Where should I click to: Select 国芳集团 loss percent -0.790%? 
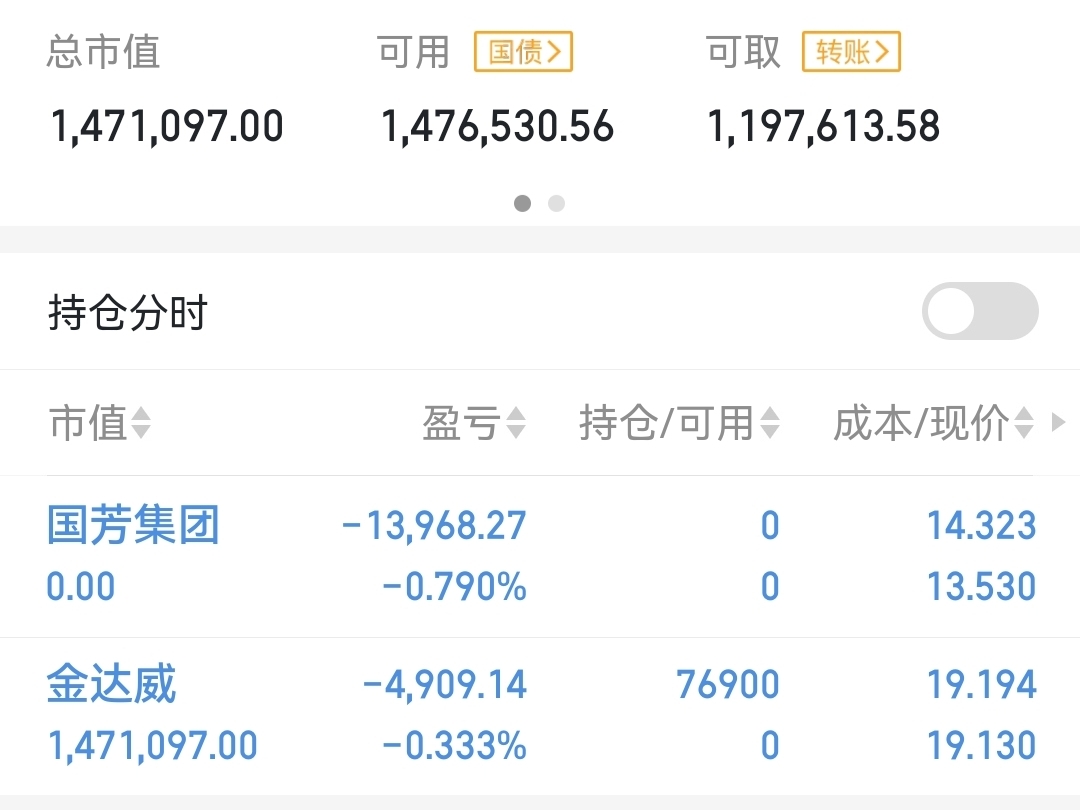(455, 587)
